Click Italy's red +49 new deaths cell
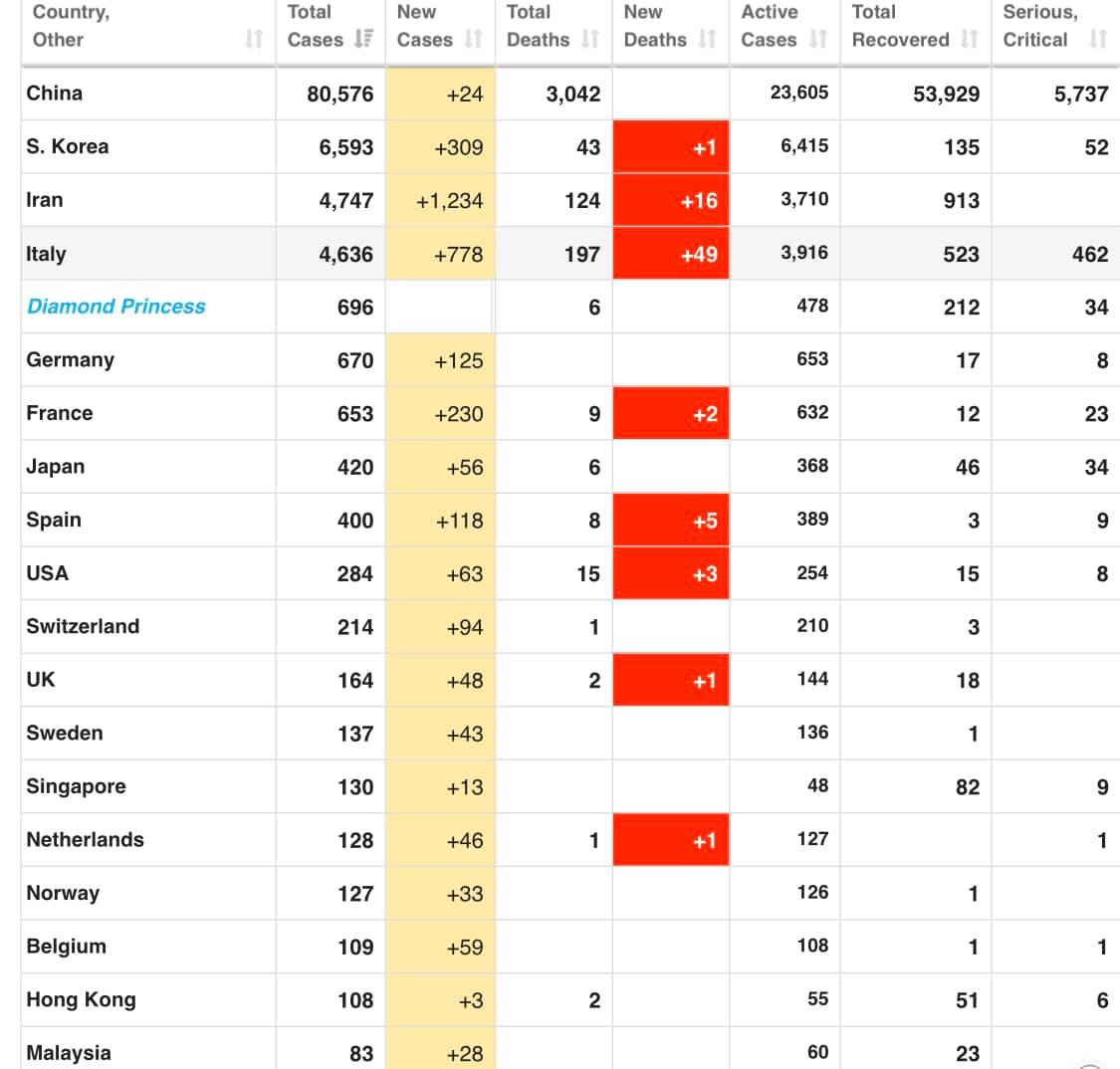 coord(671,254)
